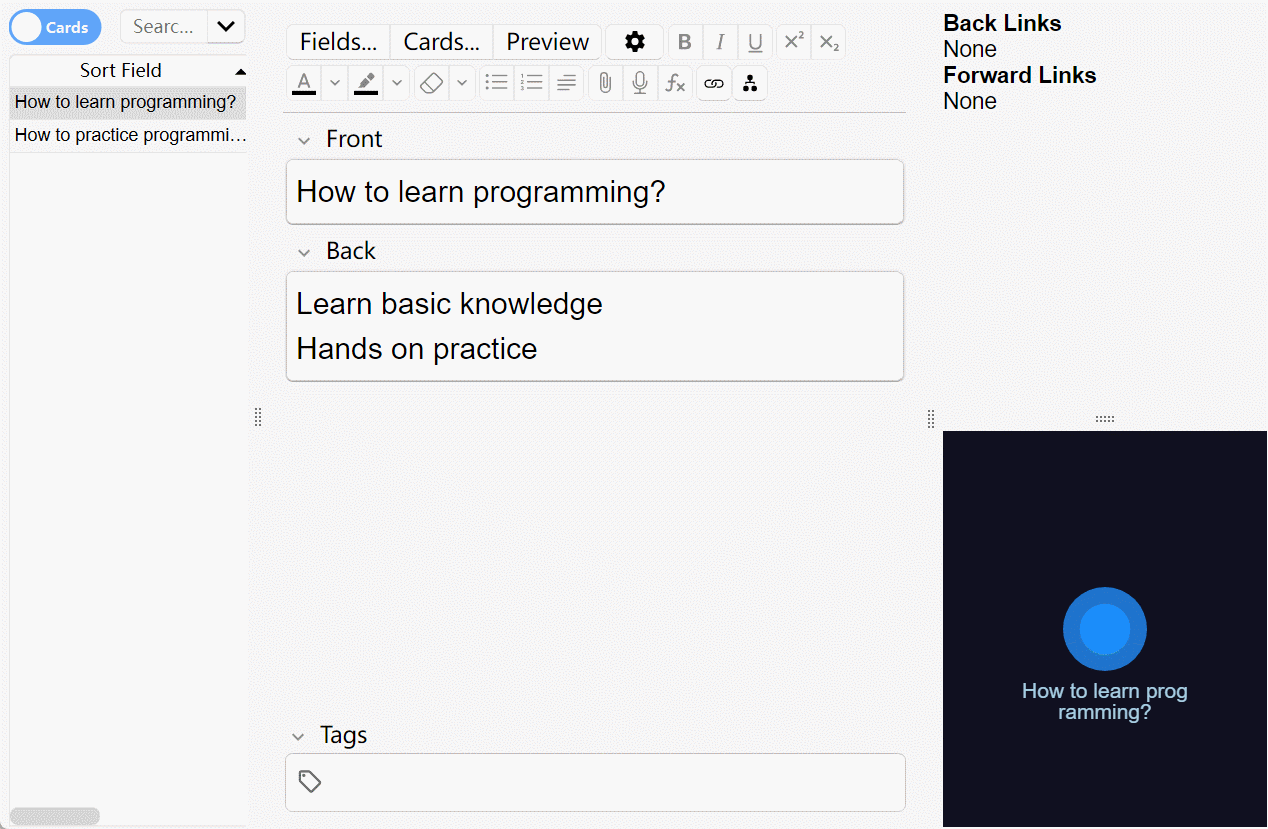The width and height of the screenshot is (1268, 829).
Task: Toggle underline formatting
Action: click(x=755, y=42)
